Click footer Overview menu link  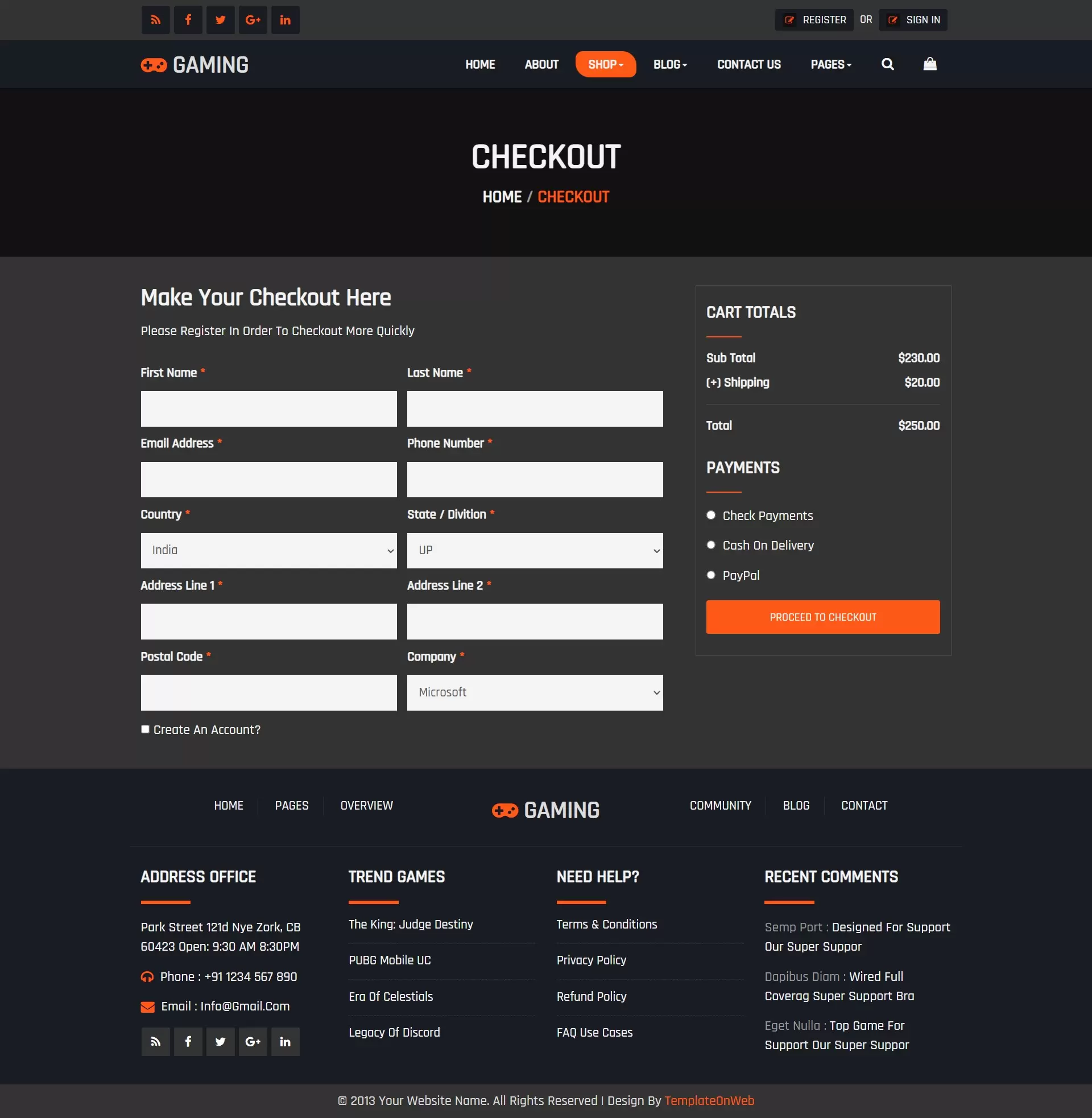(x=366, y=806)
